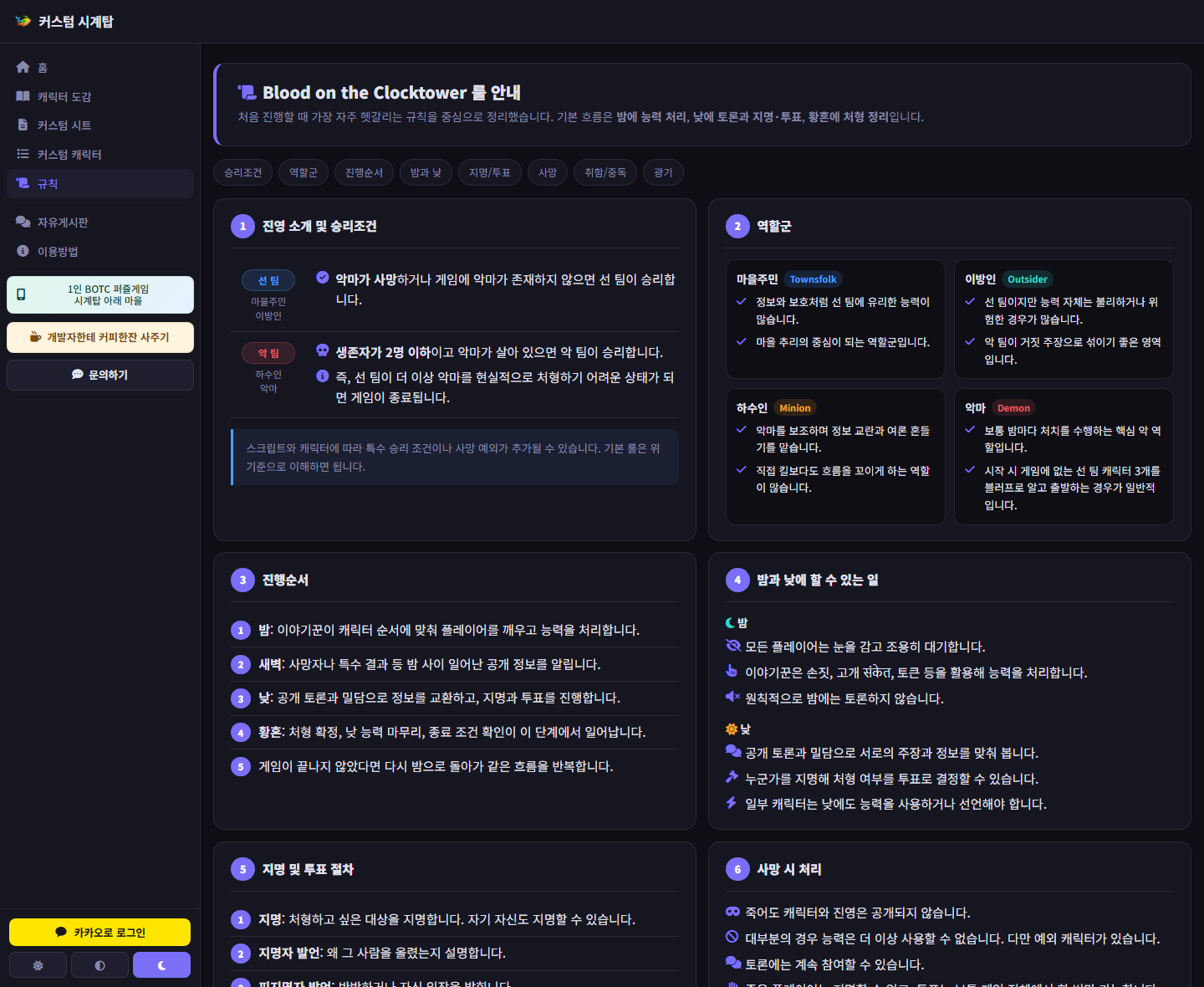The width and height of the screenshot is (1204, 987).
Task: Open the 지명/투표 chip
Action: (490, 172)
